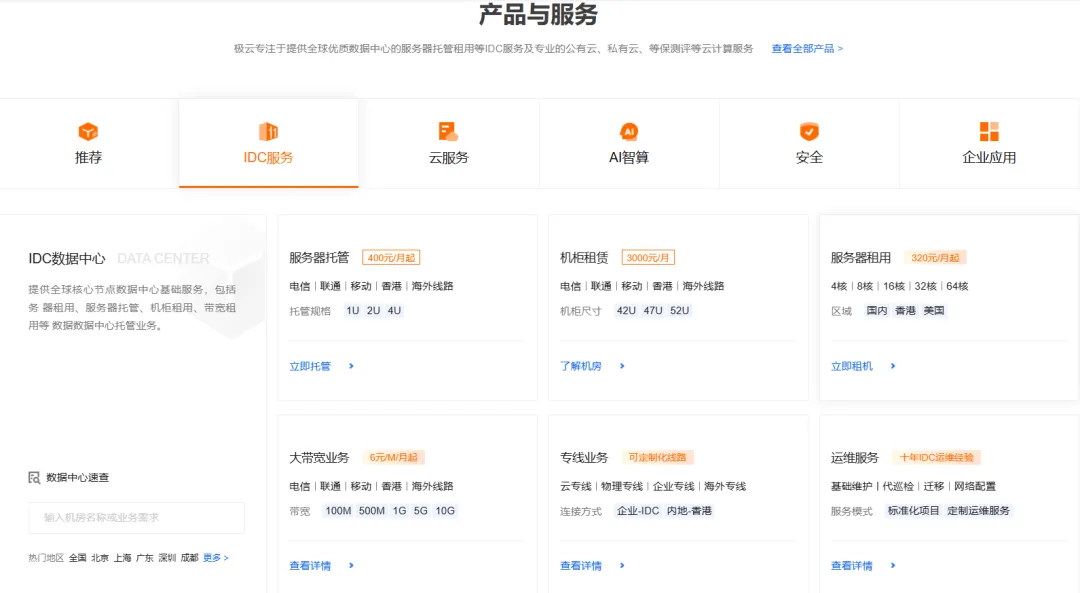1080x593 pixels.
Task: Switch to the 云服务 tab
Action: tap(448, 157)
